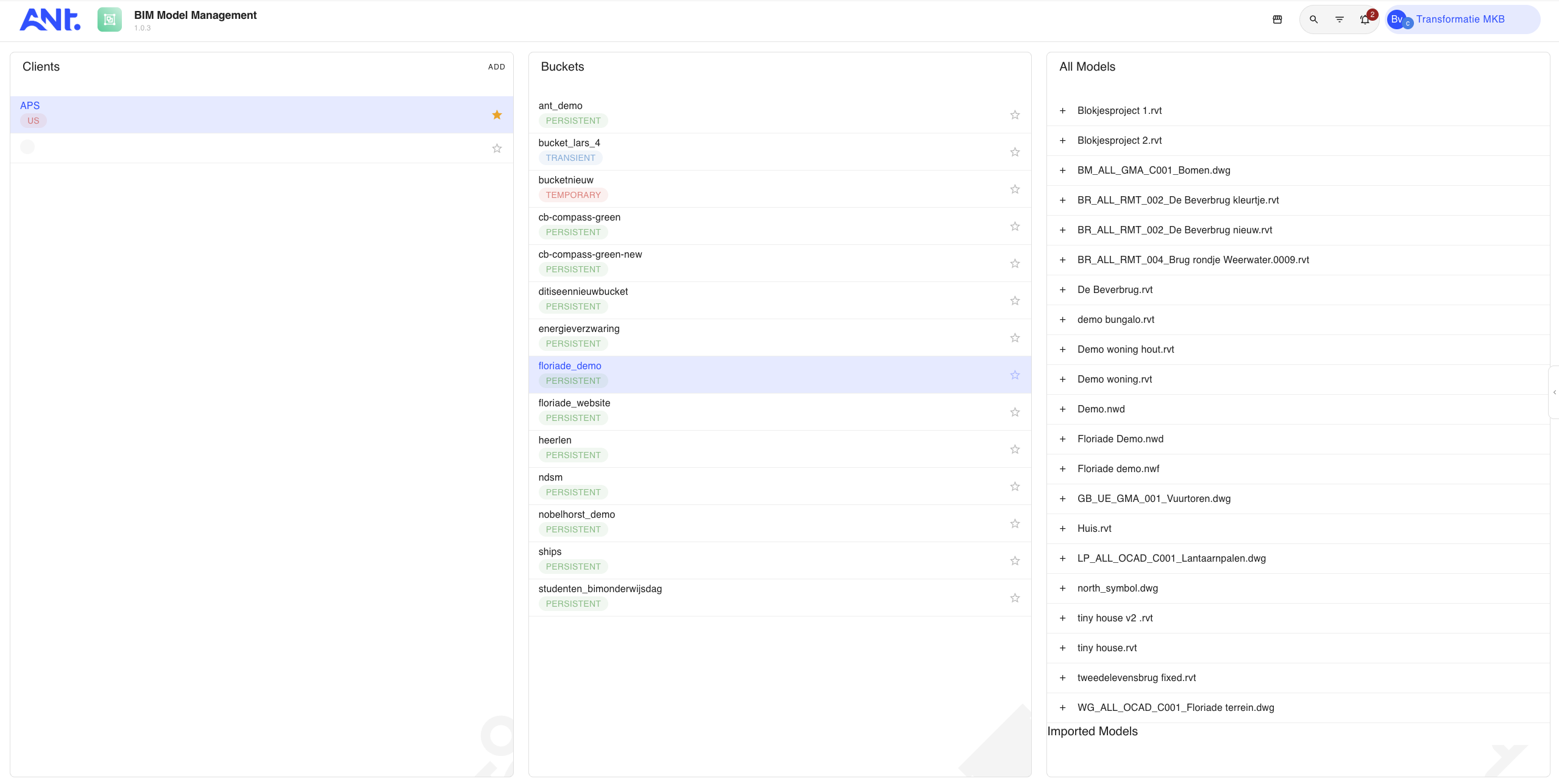This screenshot has width=1559, height=784.
Task: Expand WG_ALL_OCAD_C001_Floriade terrein.dwg plus icon
Action: [1063, 707]
